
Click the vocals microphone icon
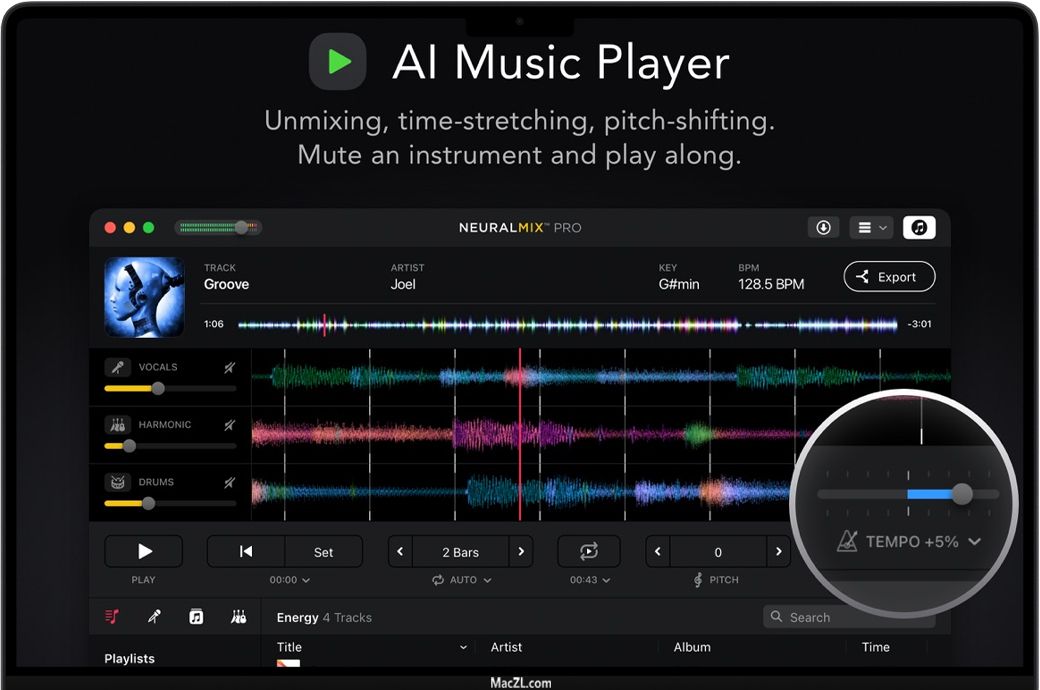pos(118,367)
